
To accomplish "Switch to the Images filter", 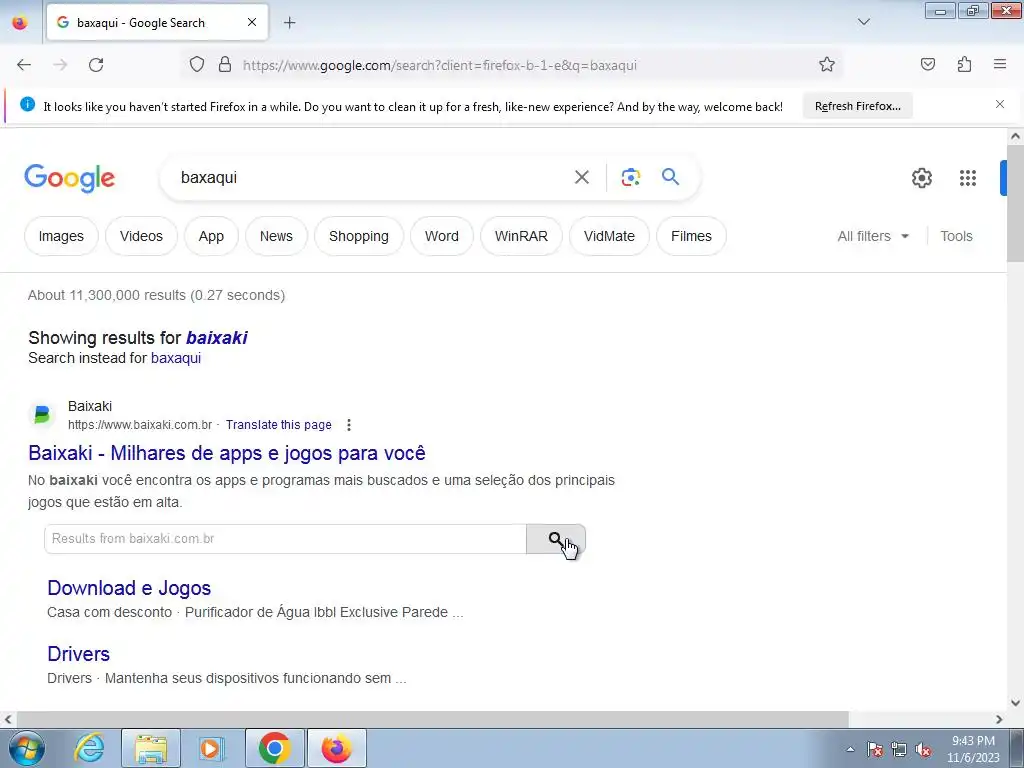I will pos(61,236).
